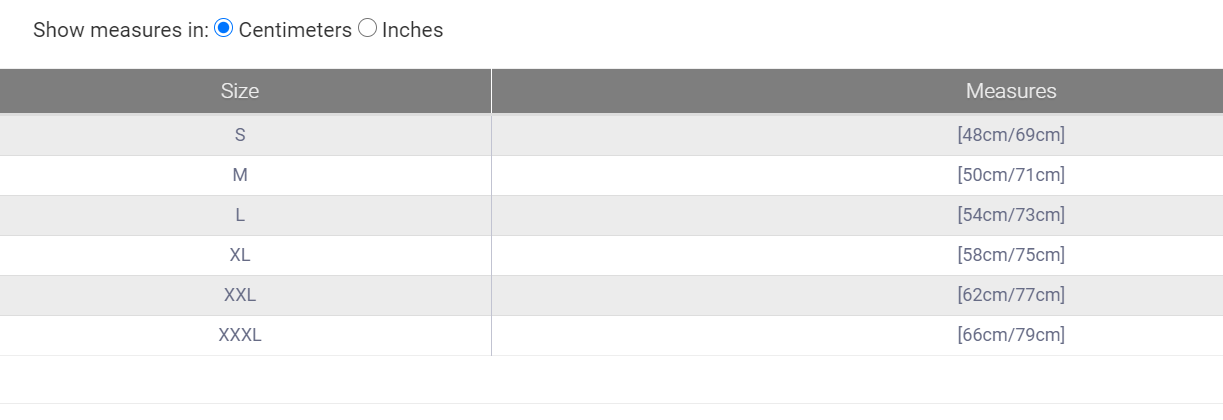This screenshot has width=1223, height=420.
Task: Click the [58cm/75cm] measurement
Action: [1011, 255]
